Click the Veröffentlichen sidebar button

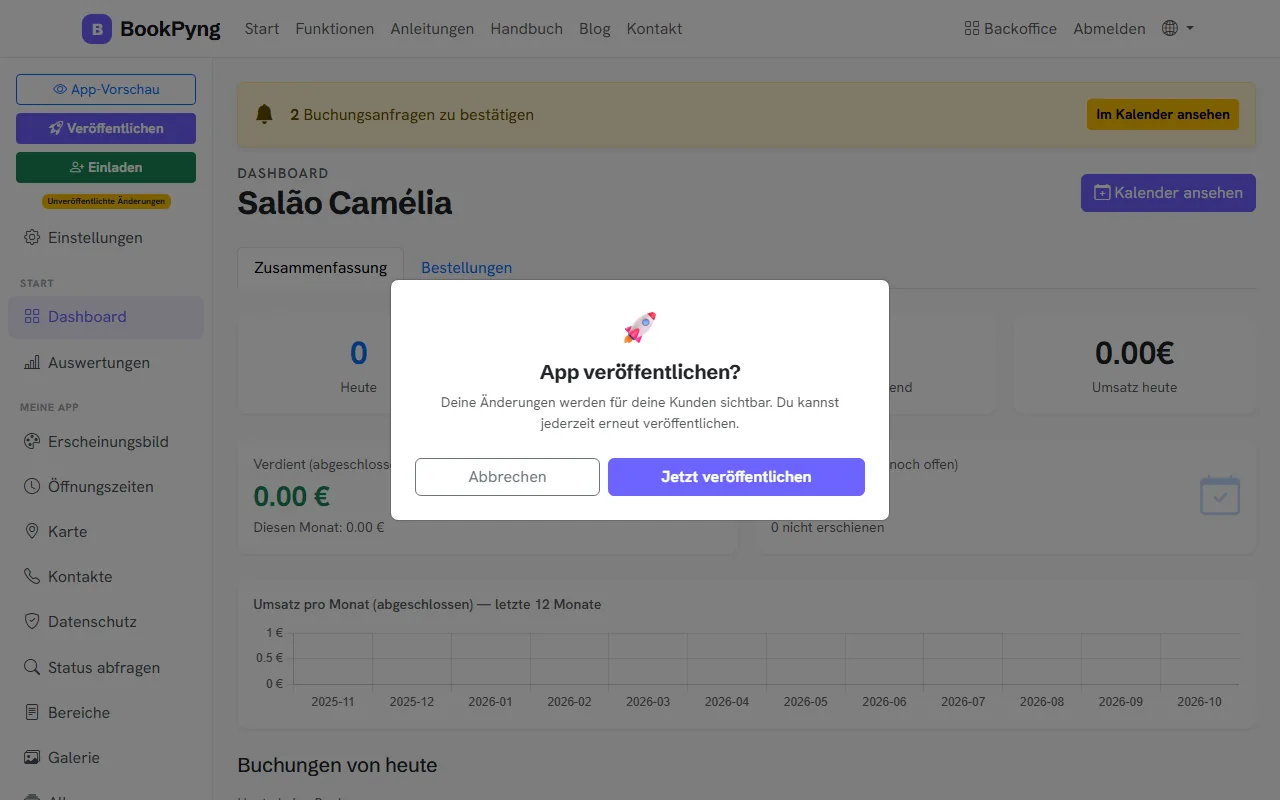click(x=106, y=128)
